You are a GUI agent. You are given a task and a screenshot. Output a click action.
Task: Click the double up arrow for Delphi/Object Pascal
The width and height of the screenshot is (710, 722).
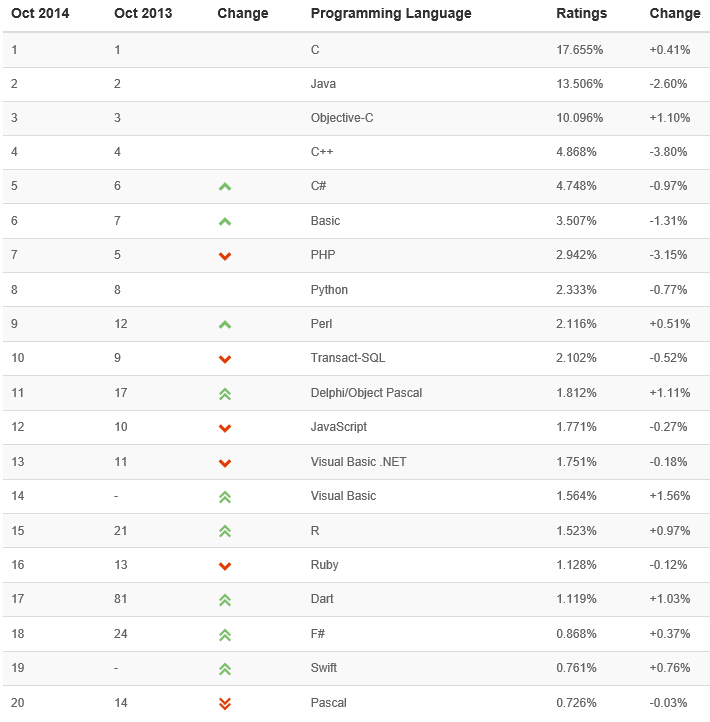(225, 393)
